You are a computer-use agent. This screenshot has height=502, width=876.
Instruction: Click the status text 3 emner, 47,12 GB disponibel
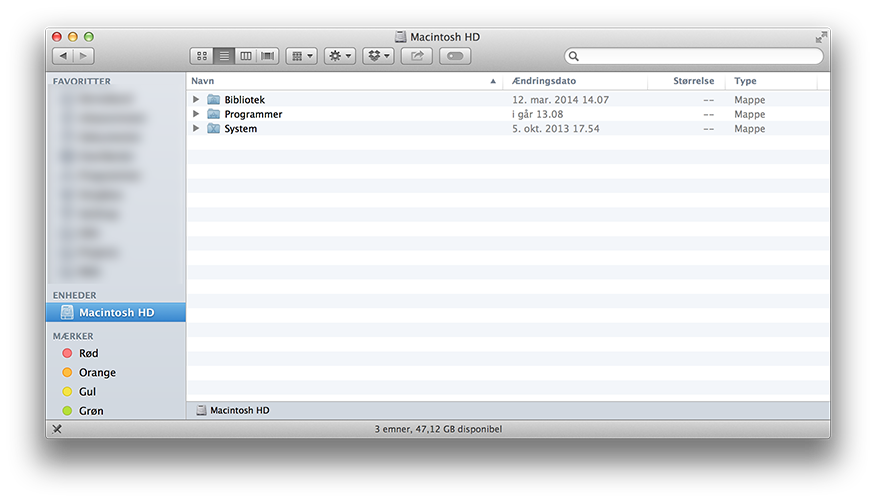(438, 429)
